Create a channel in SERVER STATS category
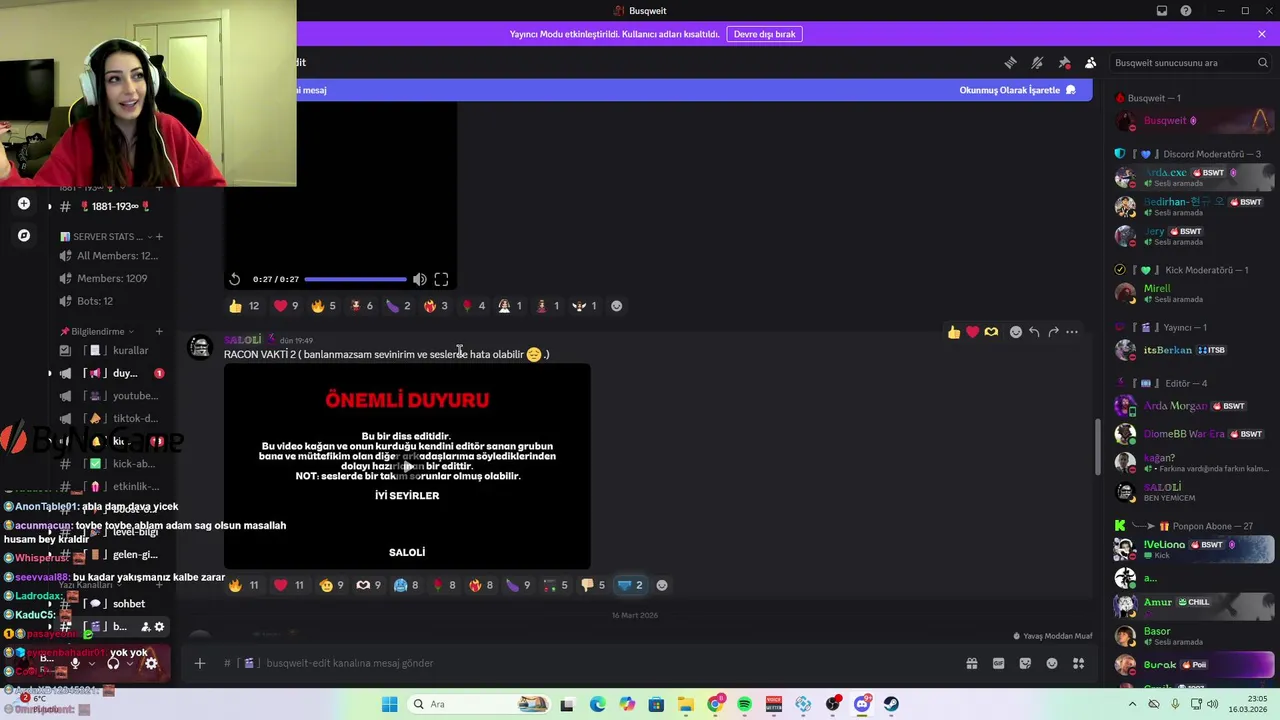This screenshot has width=1280, height=720. point(159,237)
